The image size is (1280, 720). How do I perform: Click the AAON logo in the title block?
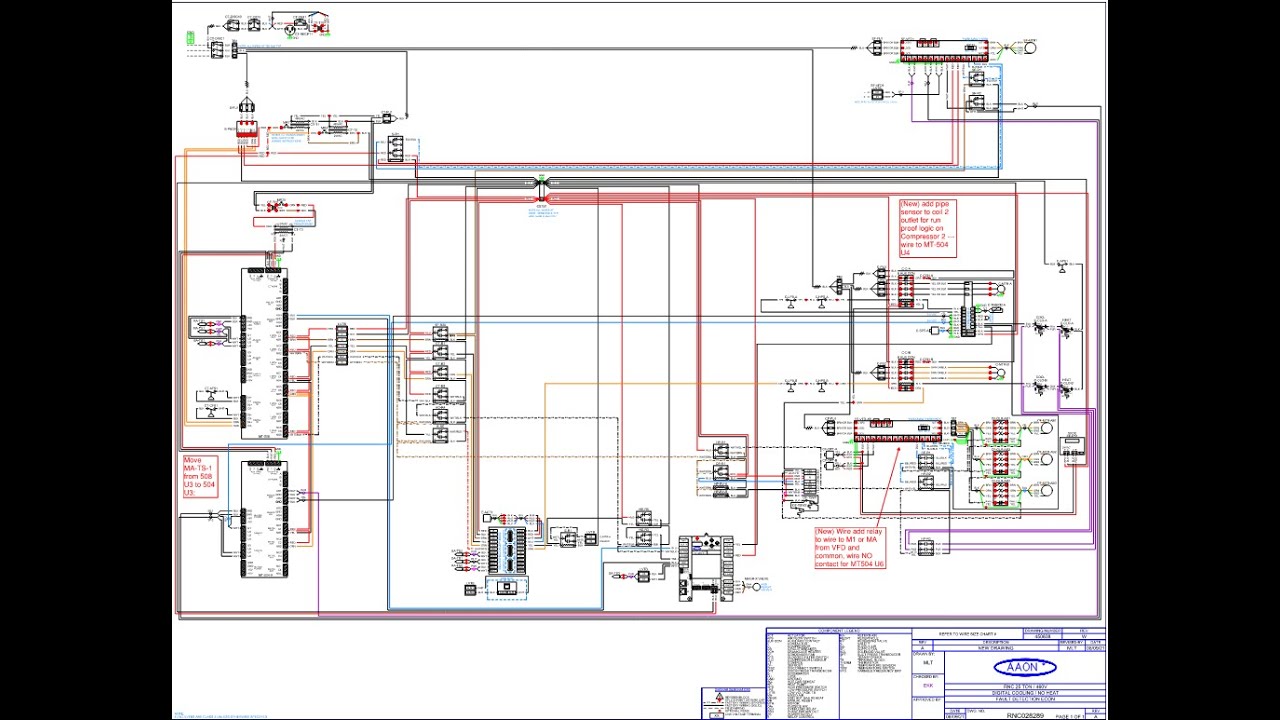pyautogui.click(x=1024, y=667)
